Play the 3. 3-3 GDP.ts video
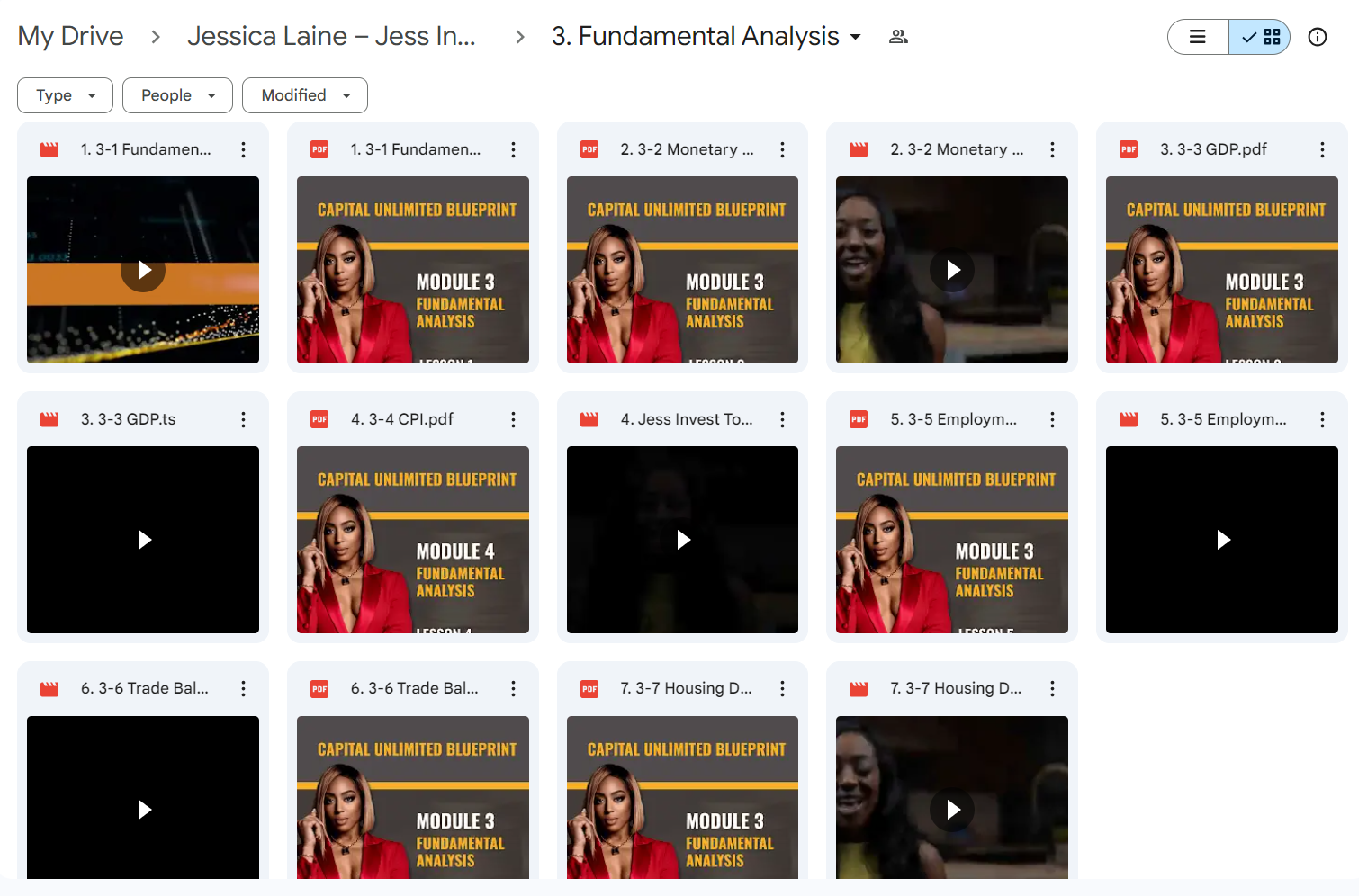Viewport: 1359px width, 896px height. pyautogui.click(x=143, y=540)
